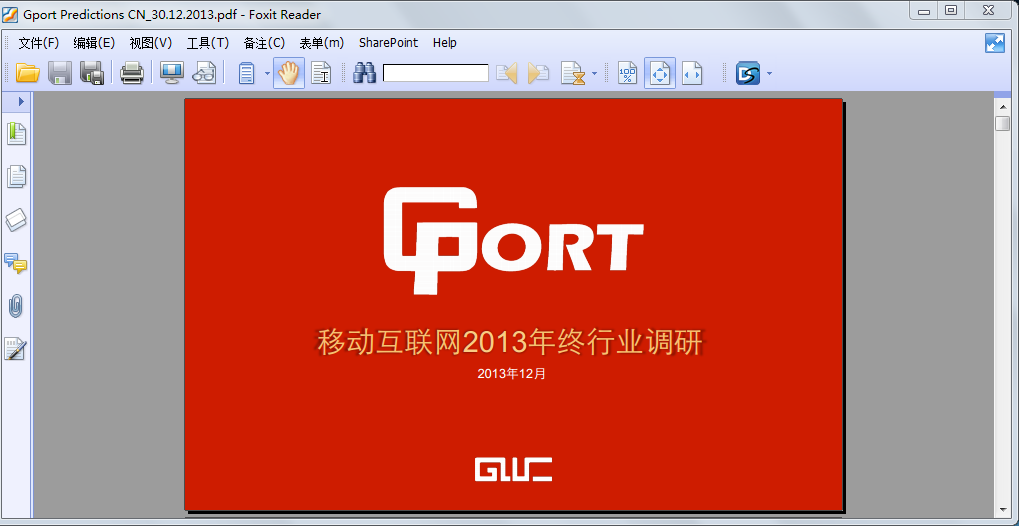Image resolution: width=1019 pixels, height=526 pixels.
Task: Click the monitor full-screen view icon
Action: (x=172, y=73)
